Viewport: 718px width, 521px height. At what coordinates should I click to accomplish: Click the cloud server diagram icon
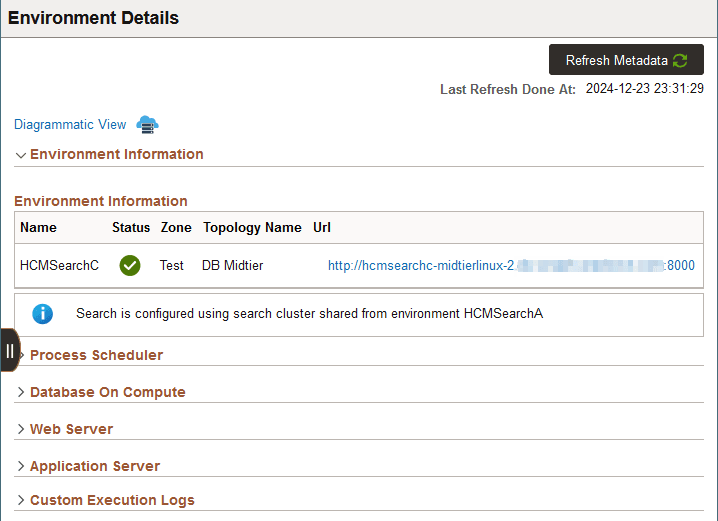point(147,125)
